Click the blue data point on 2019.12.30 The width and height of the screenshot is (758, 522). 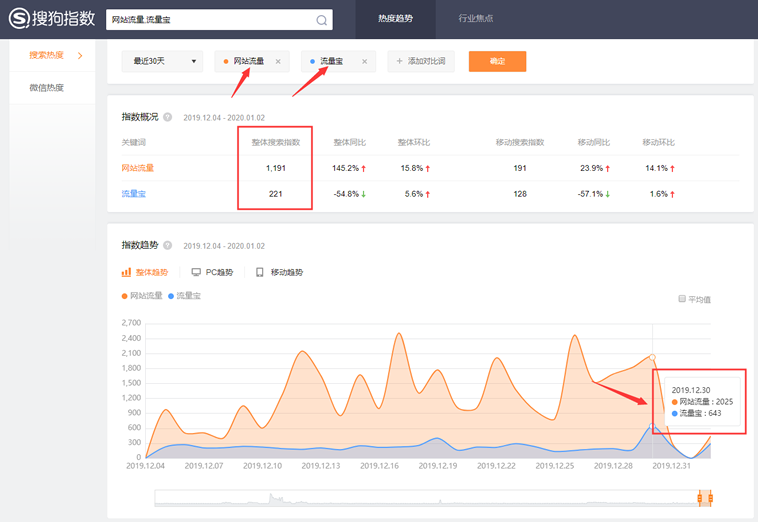[x=652, y=426]
